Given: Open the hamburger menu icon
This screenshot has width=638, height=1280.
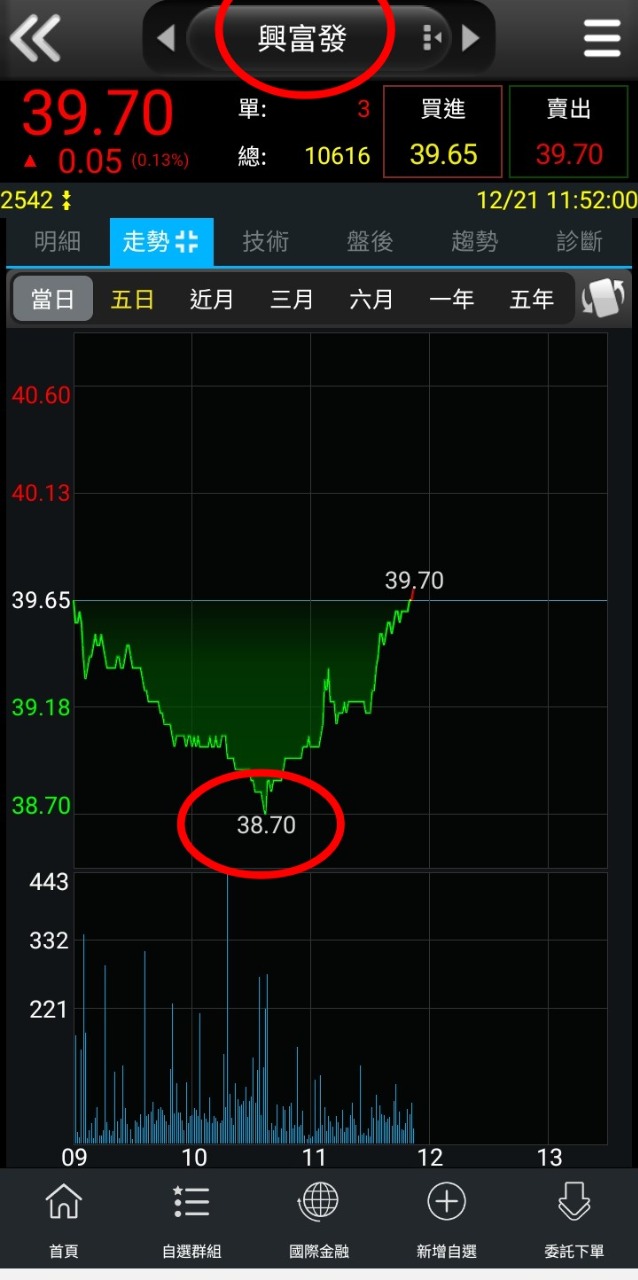Looking at the screenshot, I should [602, 39].
